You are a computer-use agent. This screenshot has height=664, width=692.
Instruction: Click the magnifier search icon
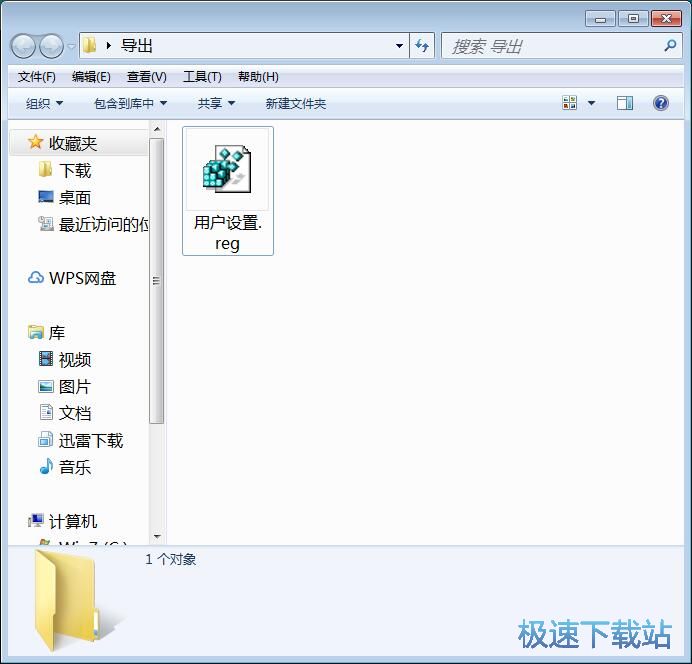coord(670,45)
